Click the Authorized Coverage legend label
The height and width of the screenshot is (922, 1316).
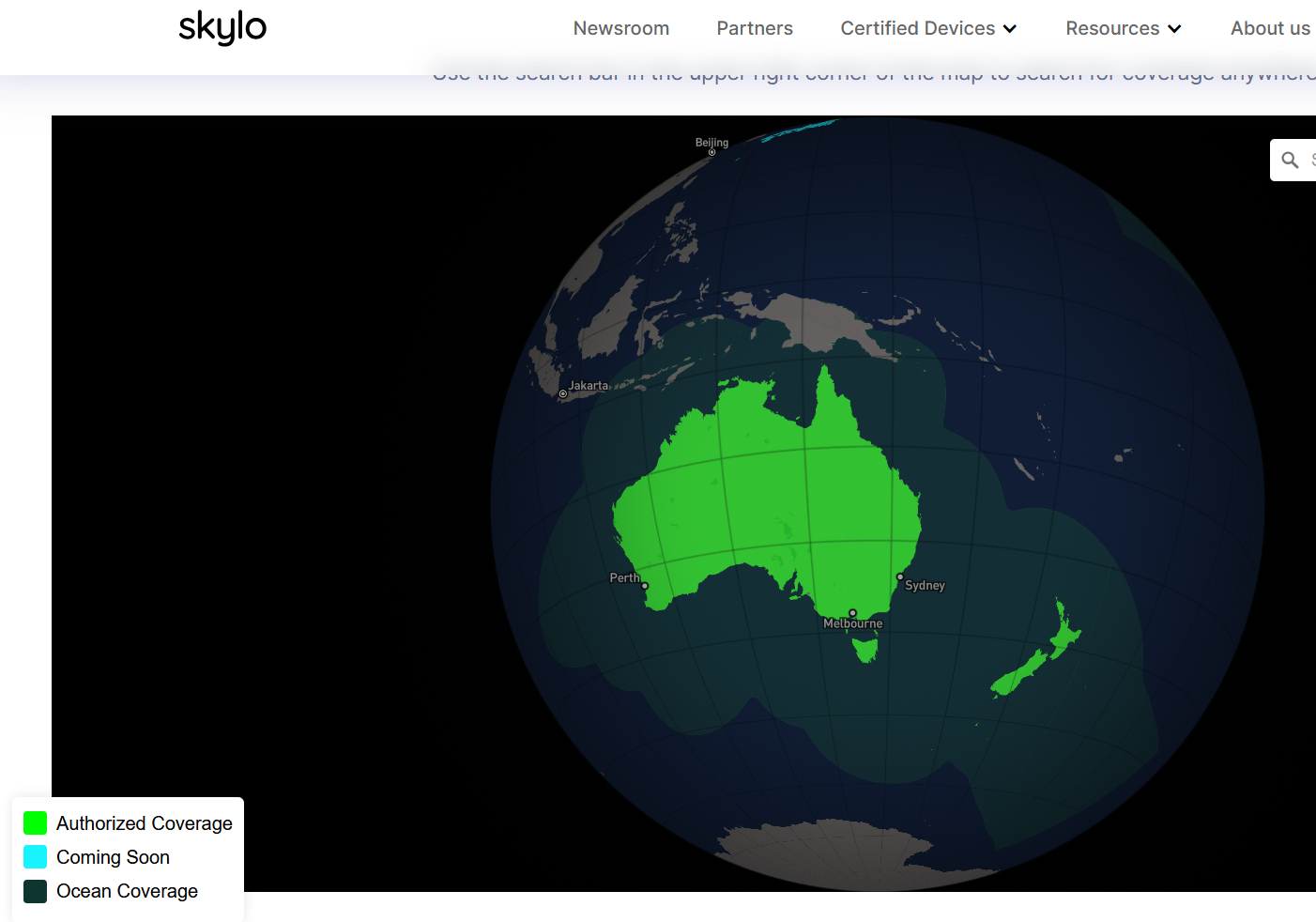coord(145,823)
